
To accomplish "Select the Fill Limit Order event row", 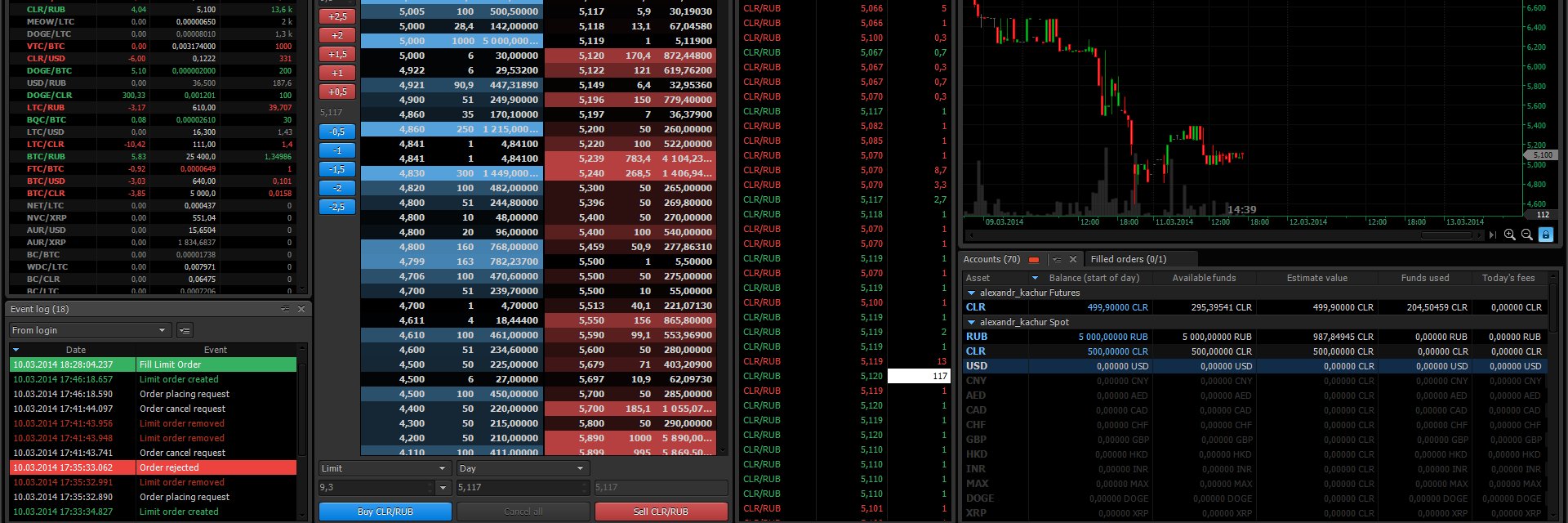I will pos(154,364).
